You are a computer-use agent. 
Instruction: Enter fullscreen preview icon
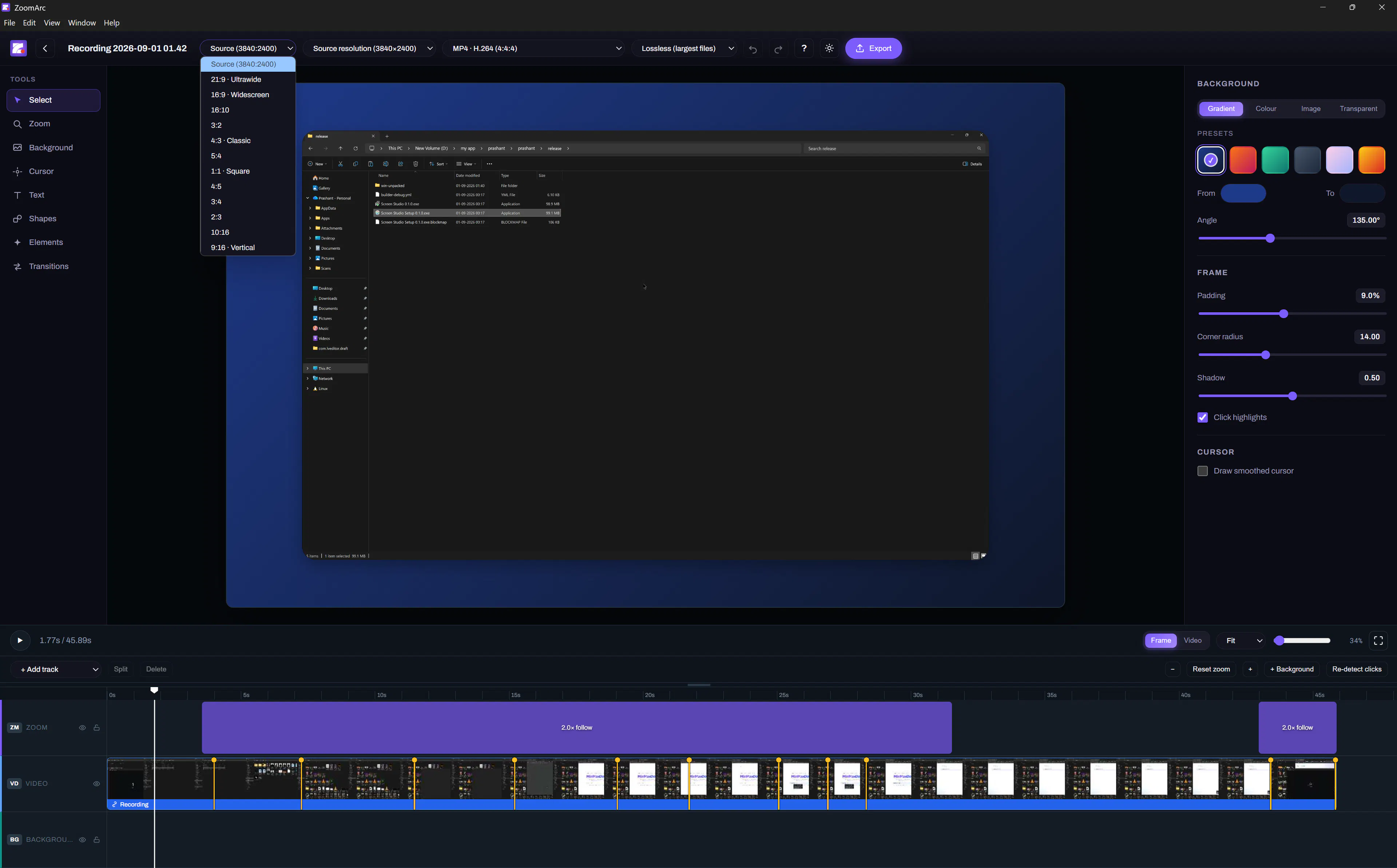click(x=1378, y=641)
